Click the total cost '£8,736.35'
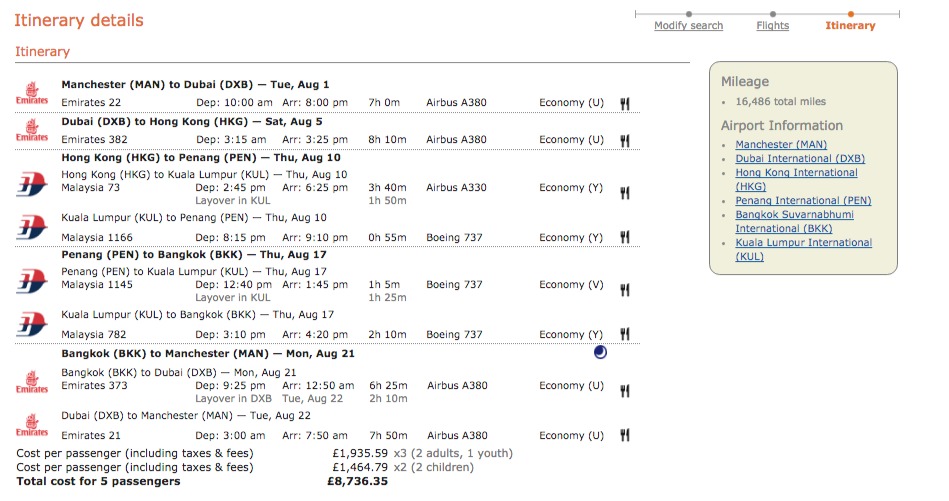The height and width of the screenshot is (501, 949). (357, 481)
